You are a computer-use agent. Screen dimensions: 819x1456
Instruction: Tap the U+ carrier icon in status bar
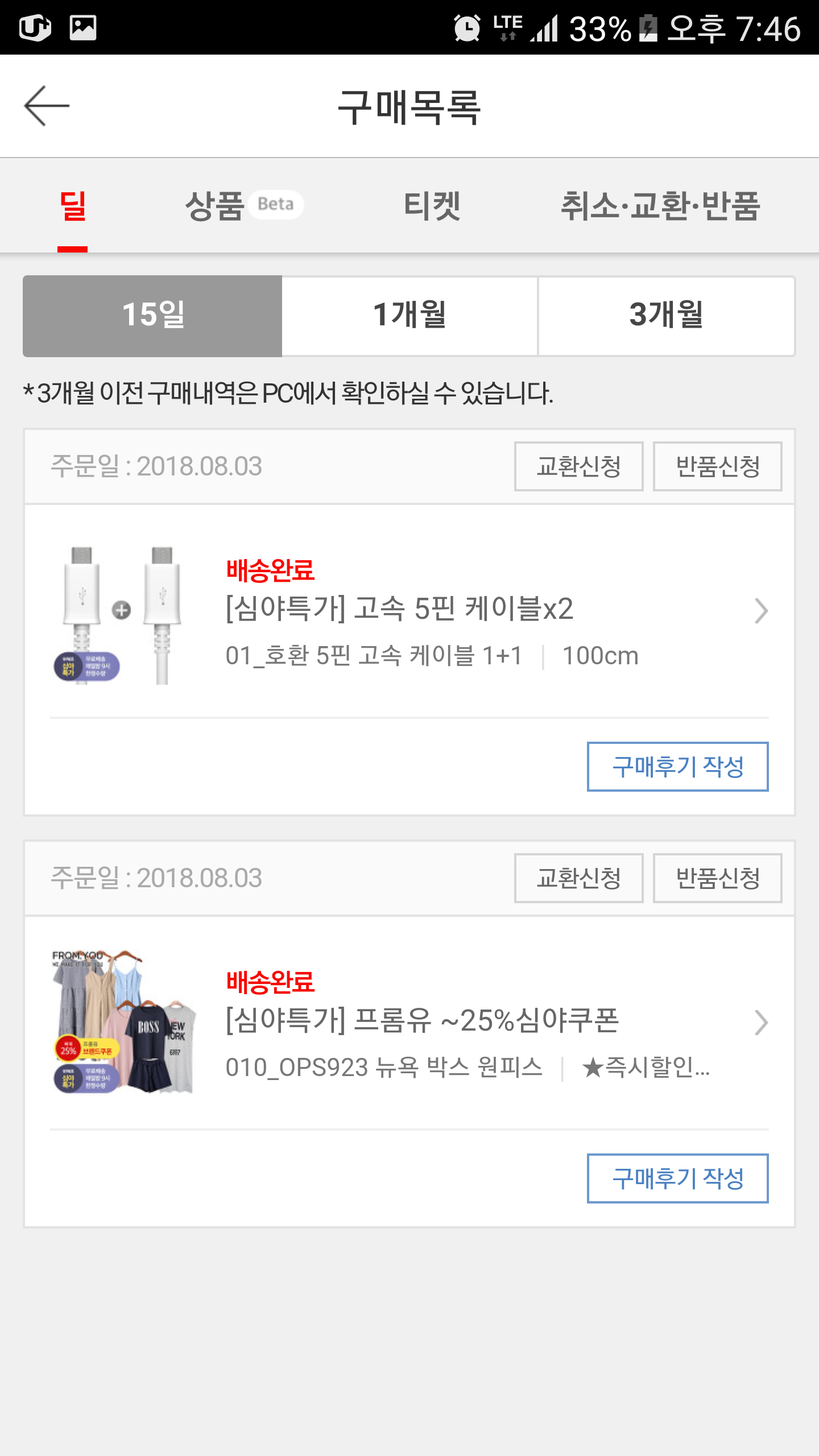pyautogui.click(x=35, y=27)
